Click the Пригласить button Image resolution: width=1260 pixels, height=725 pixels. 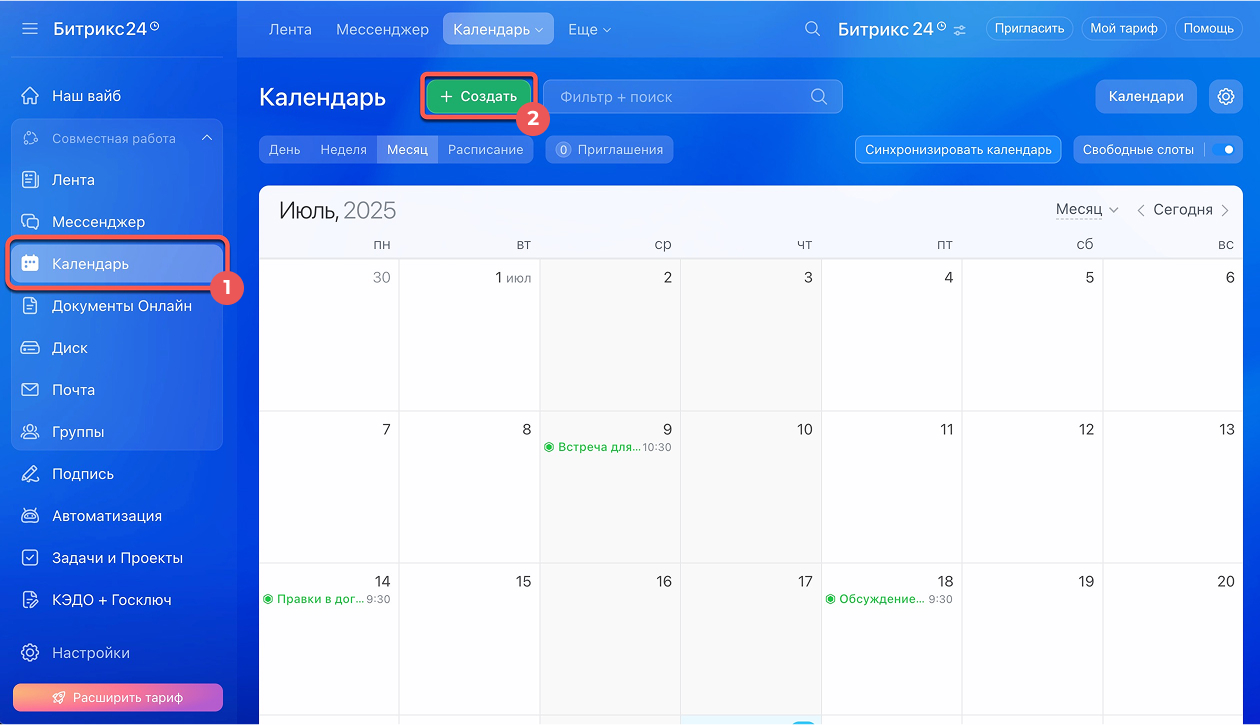tap(1029, 28)
